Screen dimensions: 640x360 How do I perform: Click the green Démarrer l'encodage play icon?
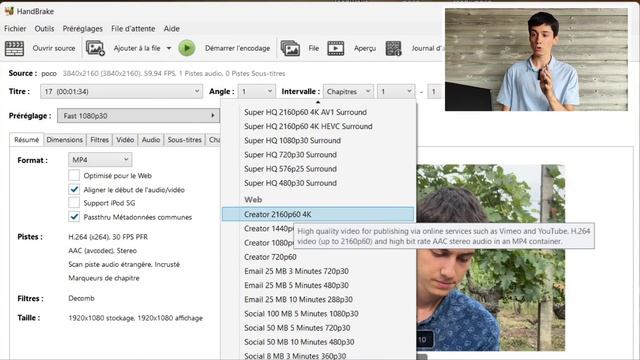(187, 48)
